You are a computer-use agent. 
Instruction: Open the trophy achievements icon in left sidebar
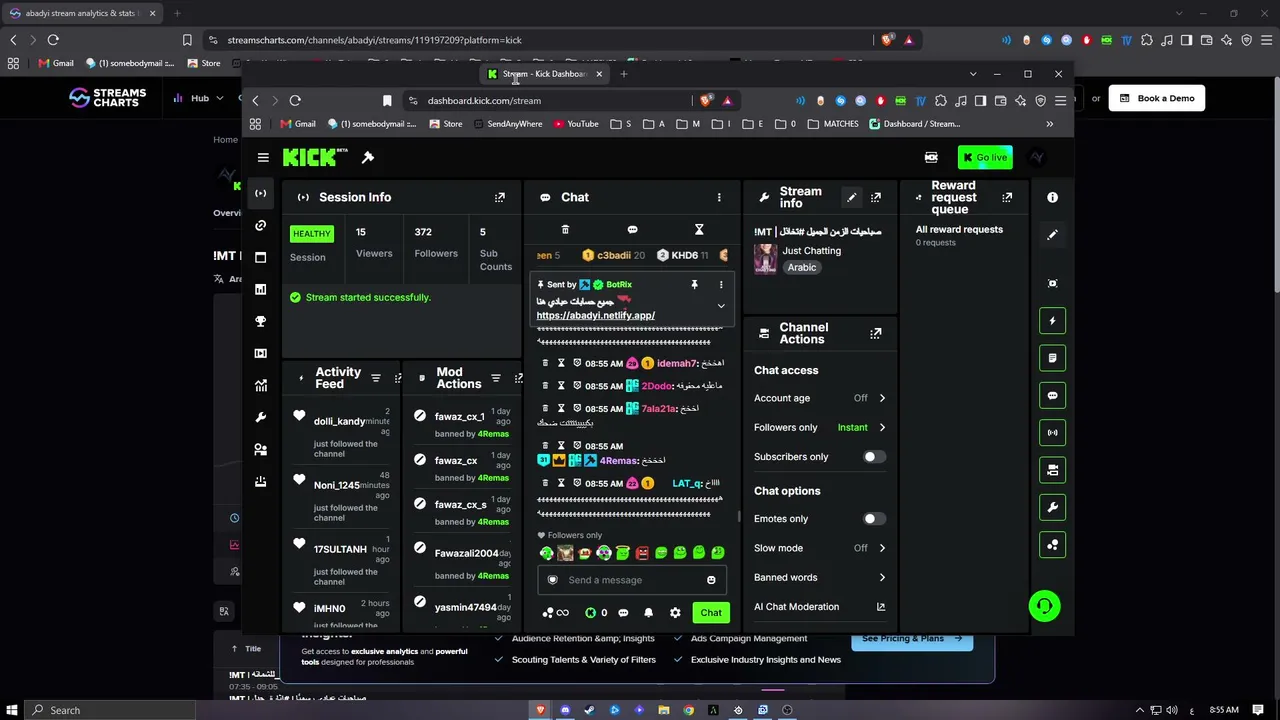coord(261,321)
